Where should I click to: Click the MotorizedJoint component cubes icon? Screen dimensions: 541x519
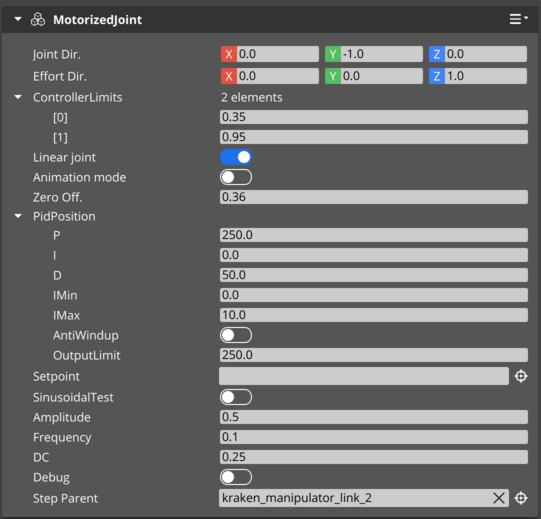(x=38, y=20)
